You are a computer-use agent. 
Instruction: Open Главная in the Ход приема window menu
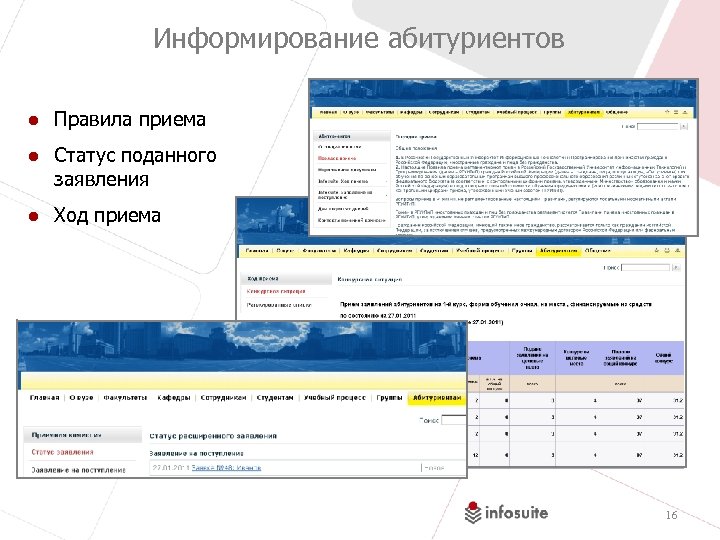(257, 251)
